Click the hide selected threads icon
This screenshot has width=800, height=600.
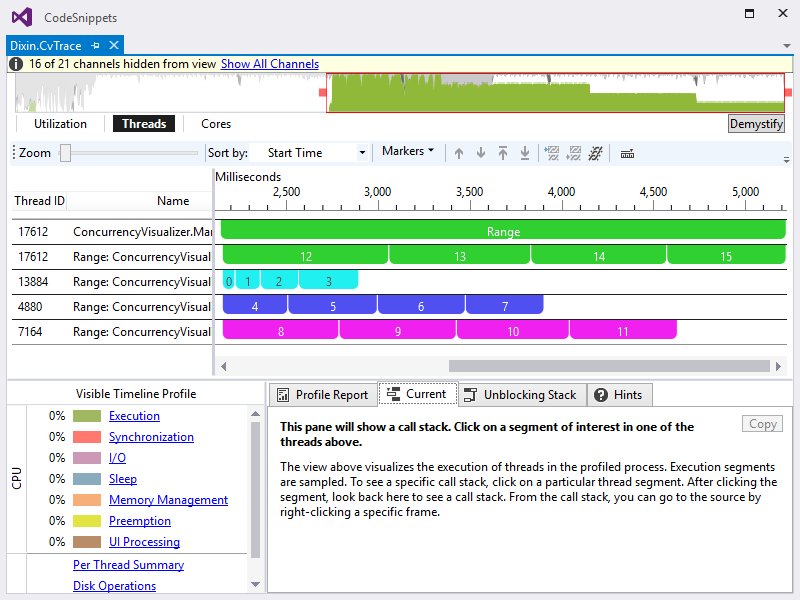[552, 153]
